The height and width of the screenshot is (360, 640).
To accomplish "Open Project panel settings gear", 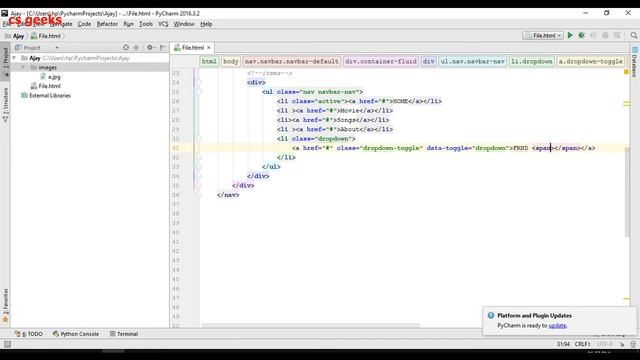I will 150,47.
